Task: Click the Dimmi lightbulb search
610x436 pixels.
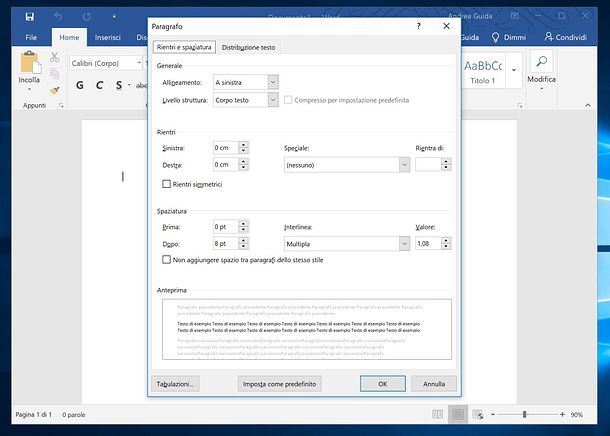Action: tap(509, 37)
